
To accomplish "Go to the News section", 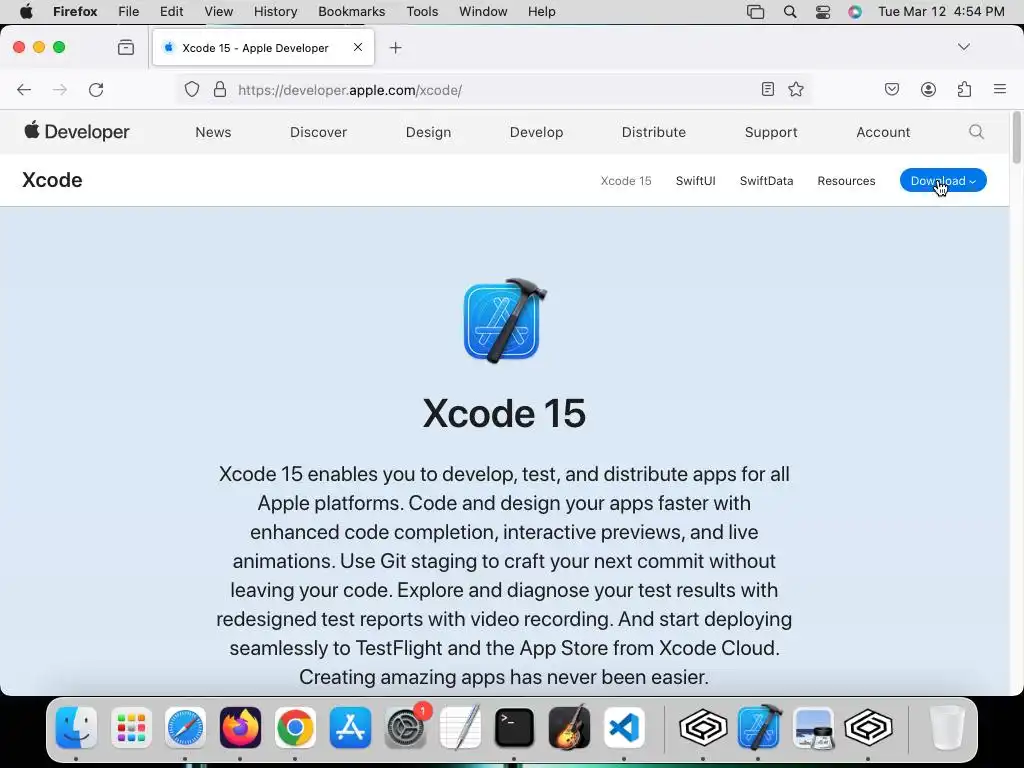I will [x=214, y=132].
